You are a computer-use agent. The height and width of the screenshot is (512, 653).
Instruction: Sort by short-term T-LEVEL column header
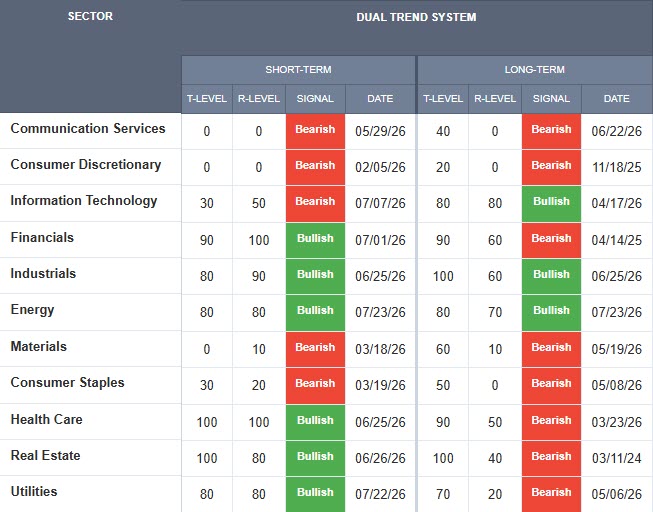point(207,99)
